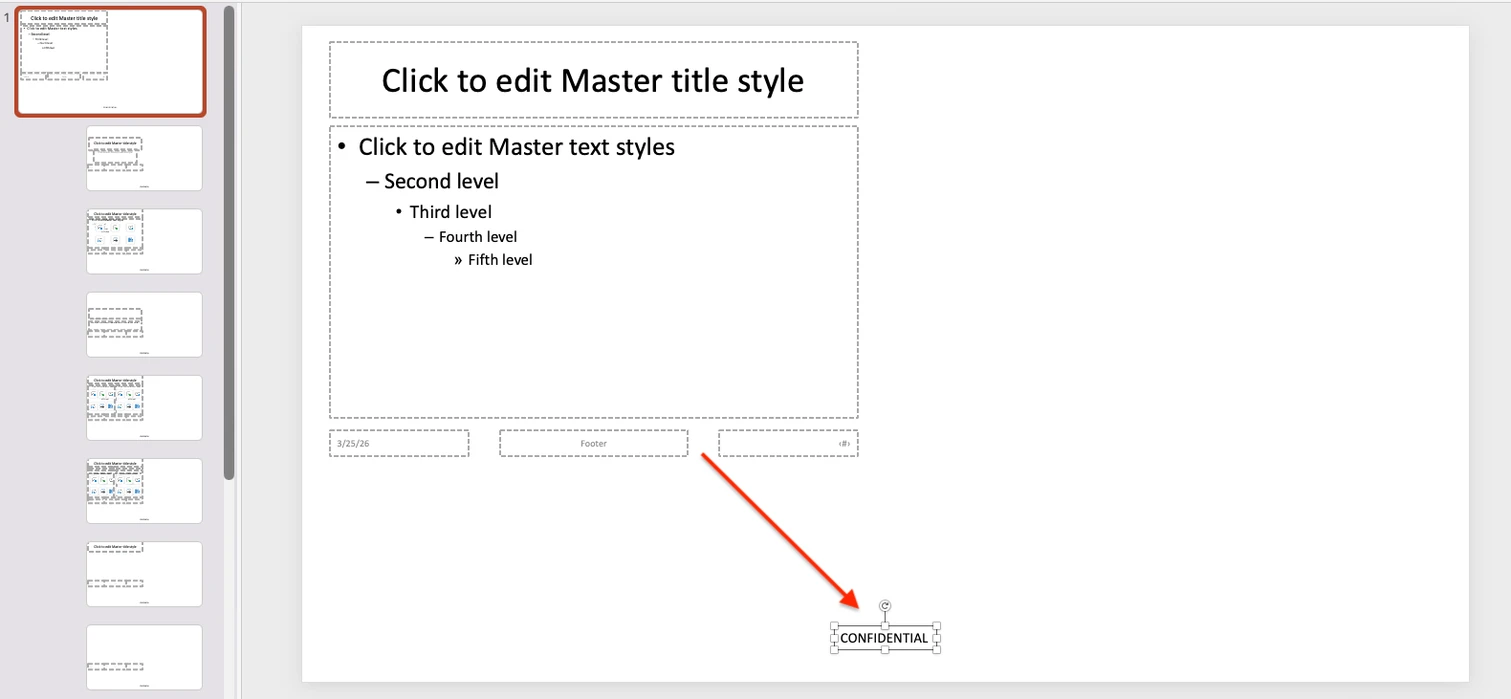Image resolution: width=1511 pixels, height=699 pixels.
Task: Click the date placeholder showing 3/25/26
Action: click(x=399, y=442)
